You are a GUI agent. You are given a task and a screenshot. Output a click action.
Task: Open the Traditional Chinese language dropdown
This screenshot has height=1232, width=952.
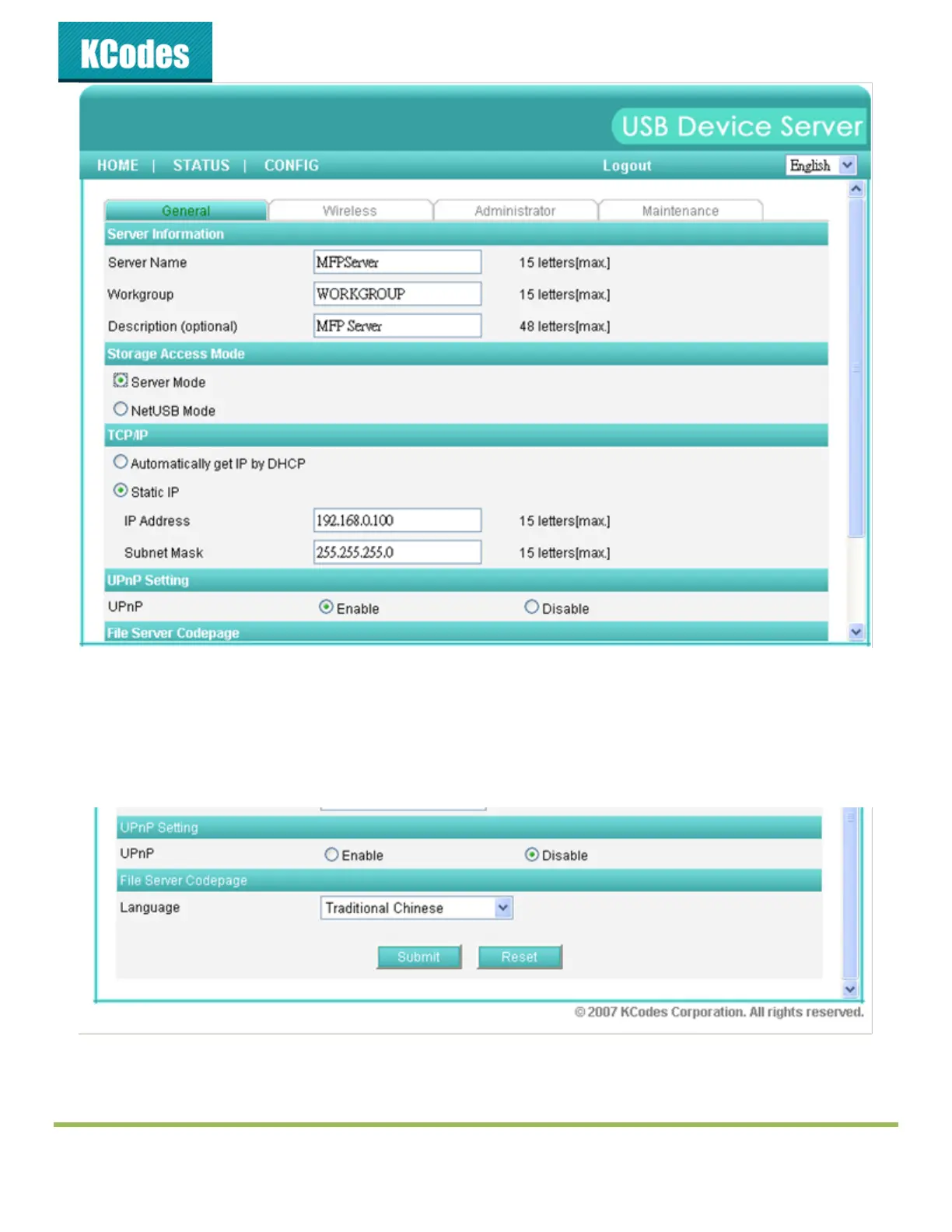pos(417,908)
